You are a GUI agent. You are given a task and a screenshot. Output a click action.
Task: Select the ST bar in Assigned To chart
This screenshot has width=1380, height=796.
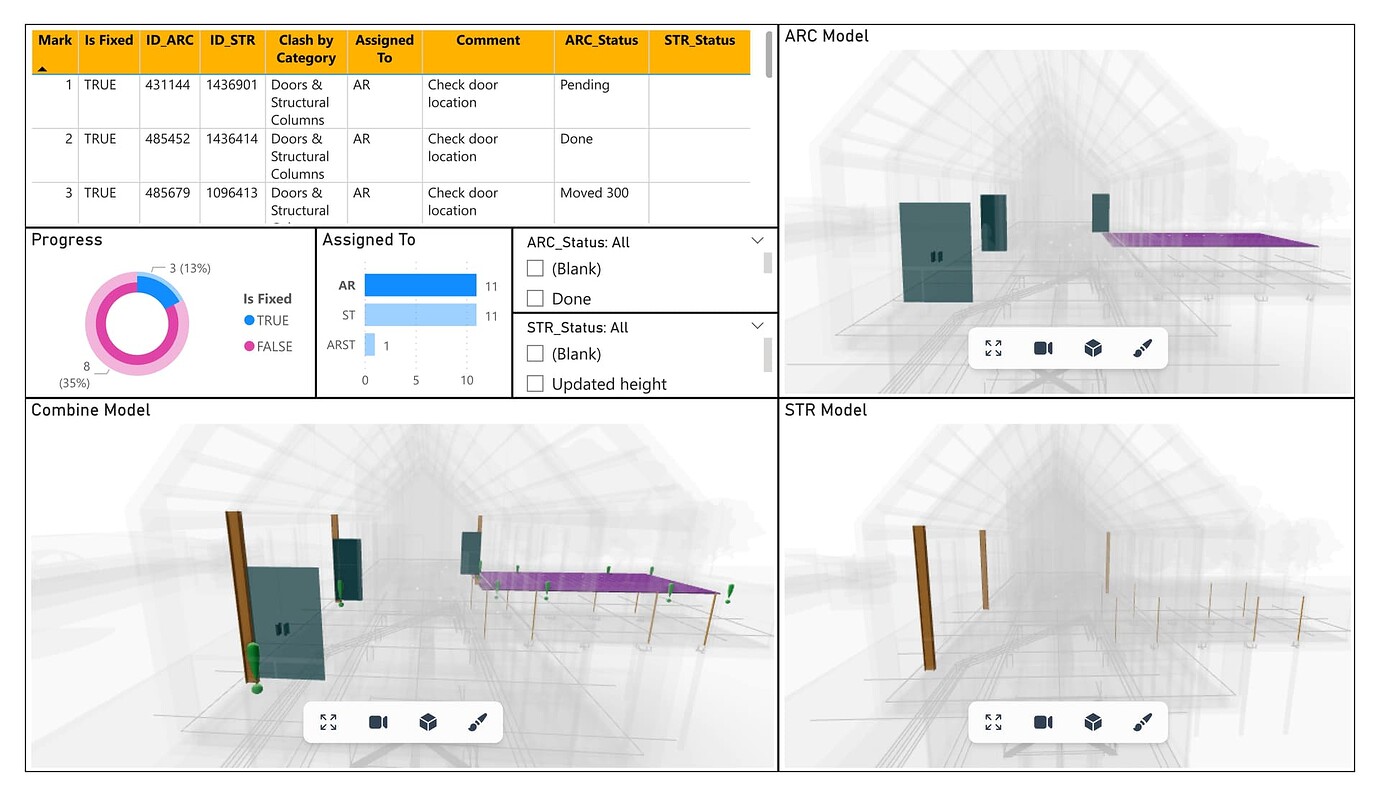[420, 315]
